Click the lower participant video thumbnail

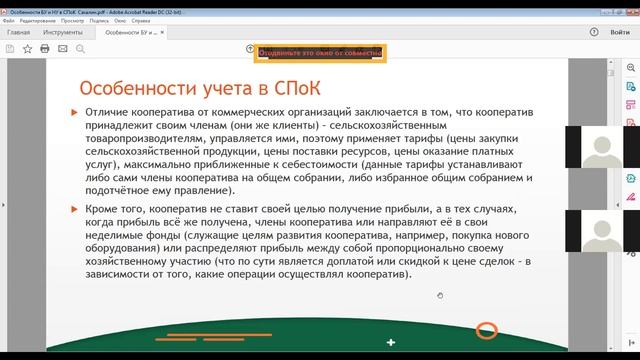pyautogui.click(x=602, y=231)
